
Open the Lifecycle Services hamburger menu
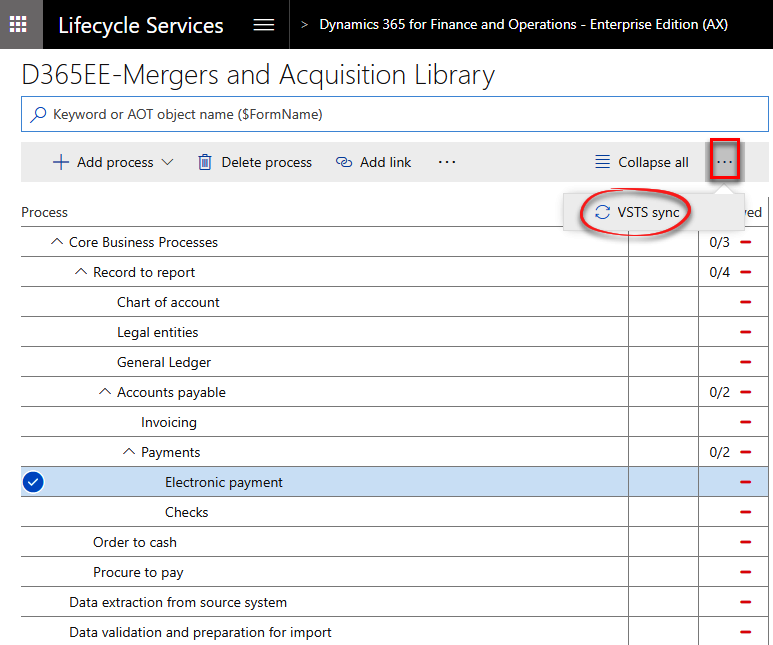tap(264, 25)
